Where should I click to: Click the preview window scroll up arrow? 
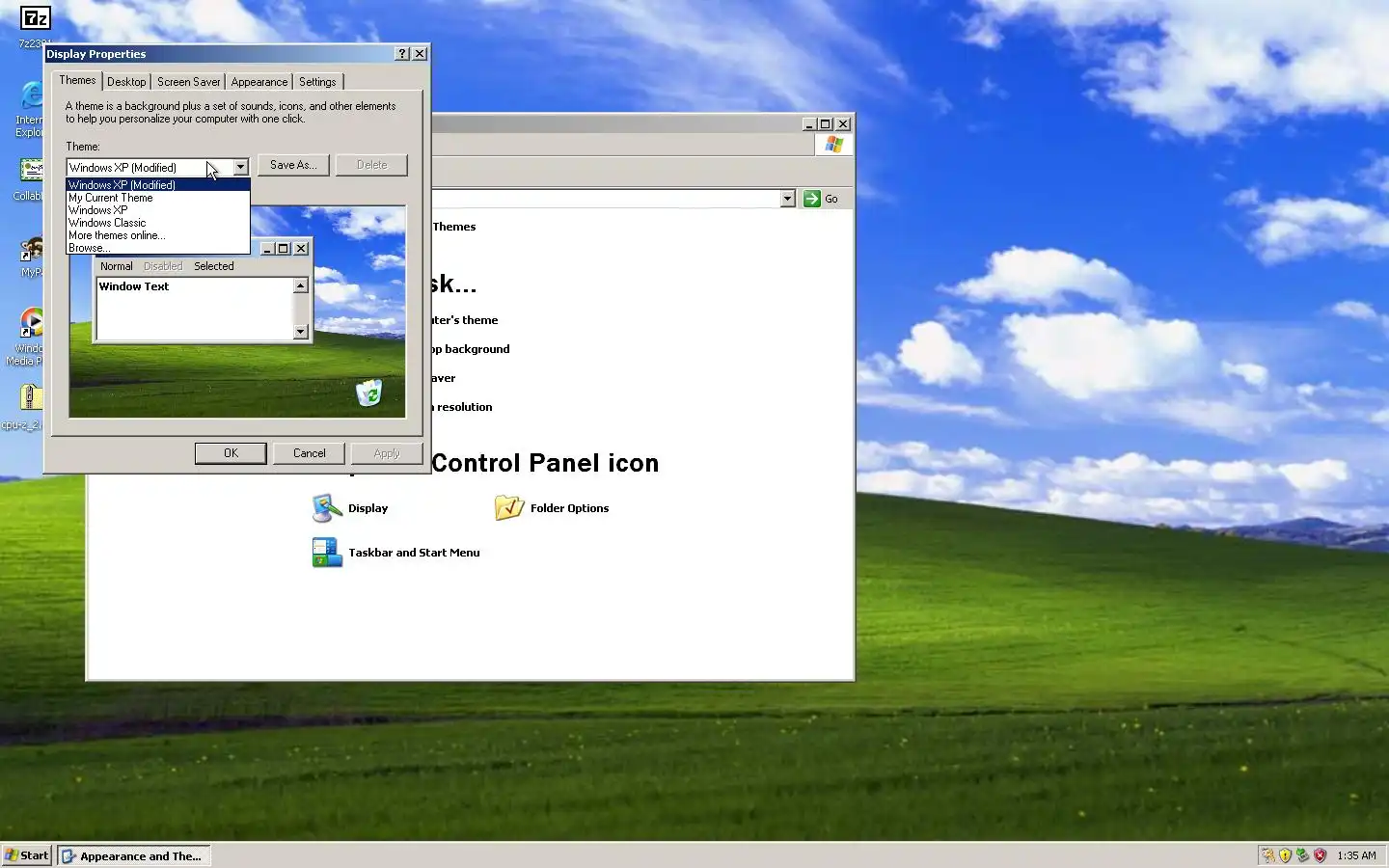coord(300,285)
